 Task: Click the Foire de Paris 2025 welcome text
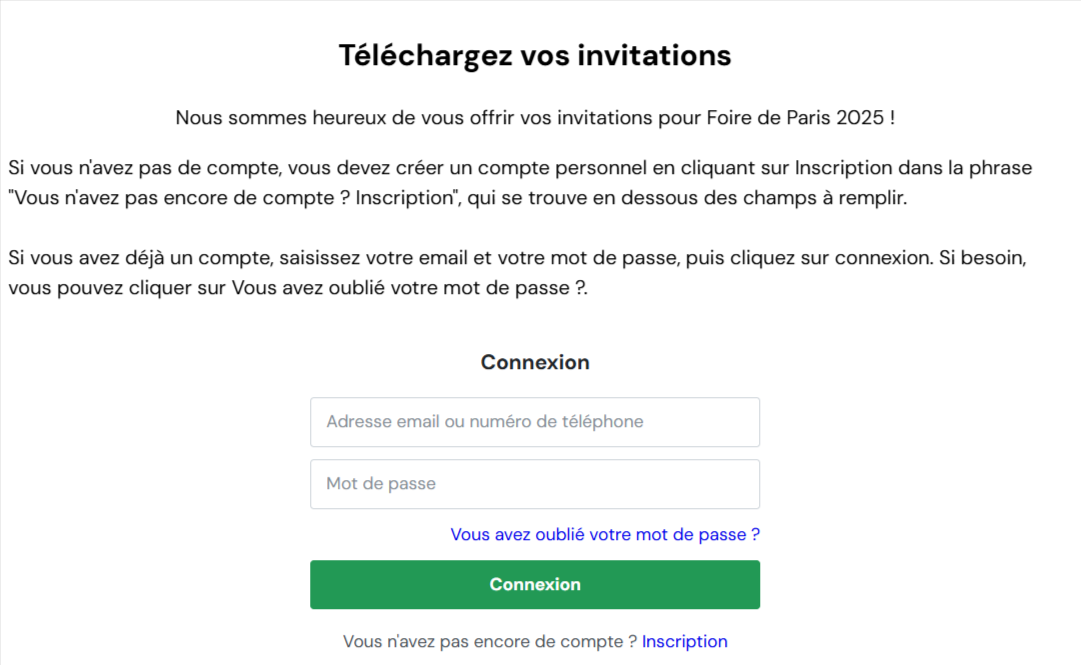click(x=536, y=117)
